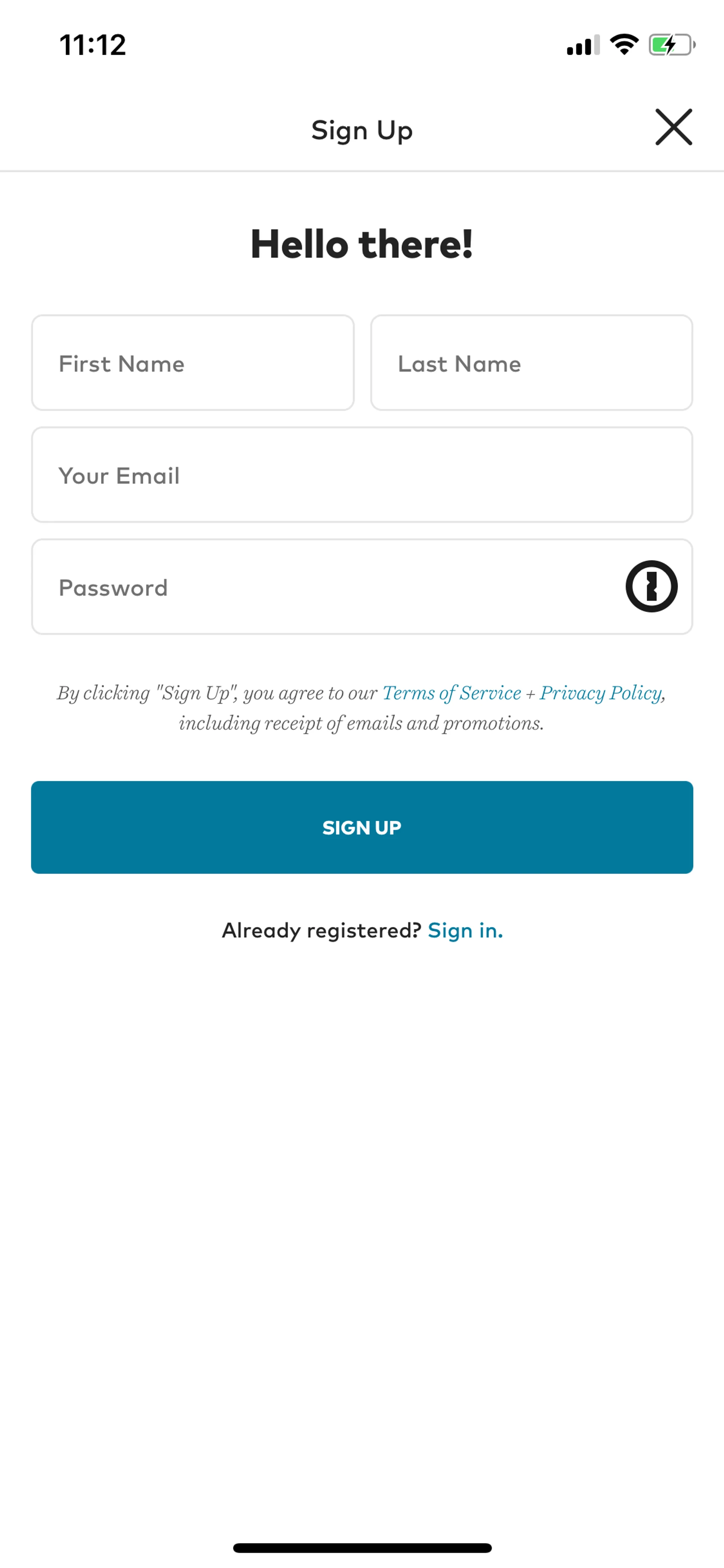
Task: Tap the 1Password icon in Password field
Action: tap(651, 586)
